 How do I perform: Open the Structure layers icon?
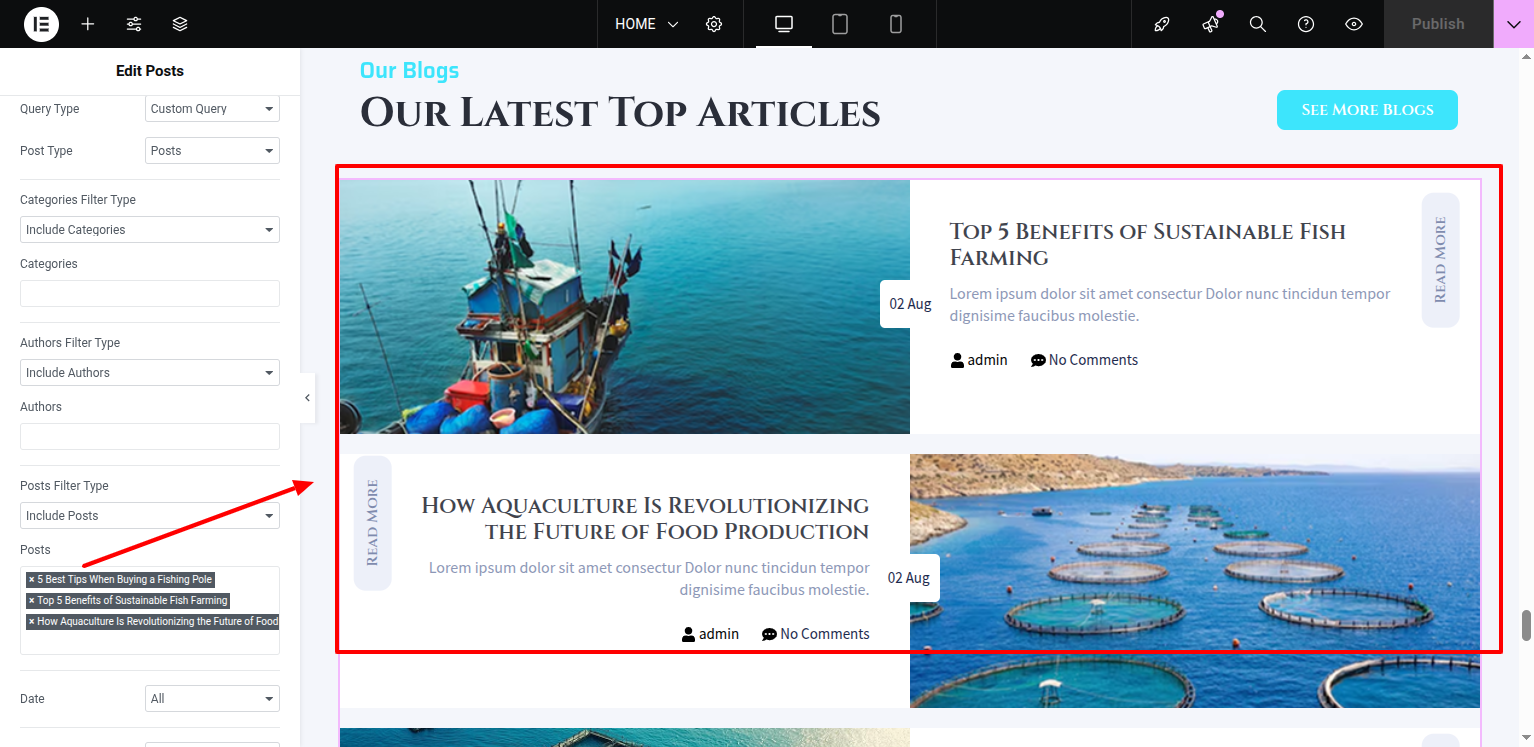tap(180, 24)
